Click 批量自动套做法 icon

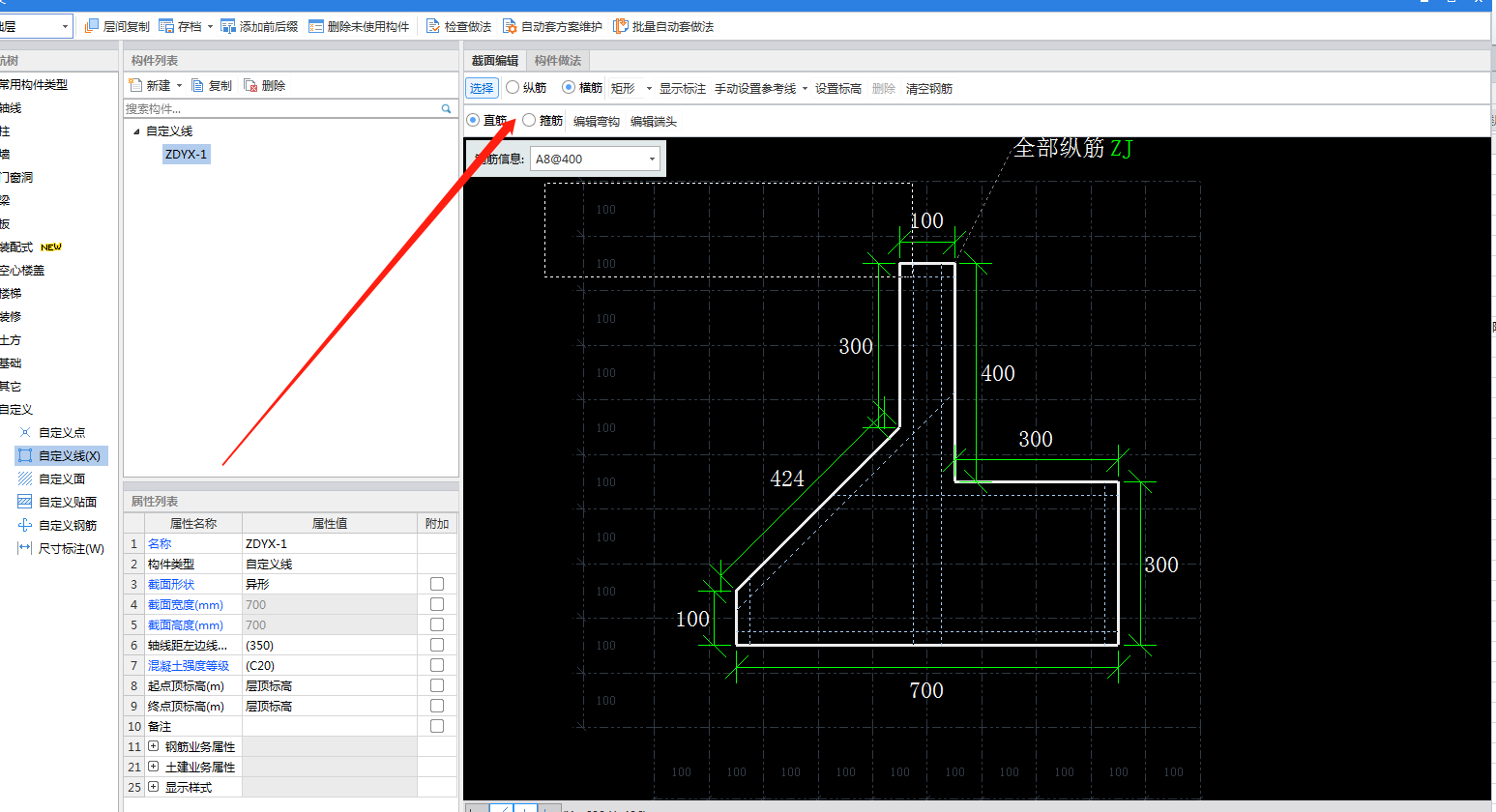tap(621, 26)
